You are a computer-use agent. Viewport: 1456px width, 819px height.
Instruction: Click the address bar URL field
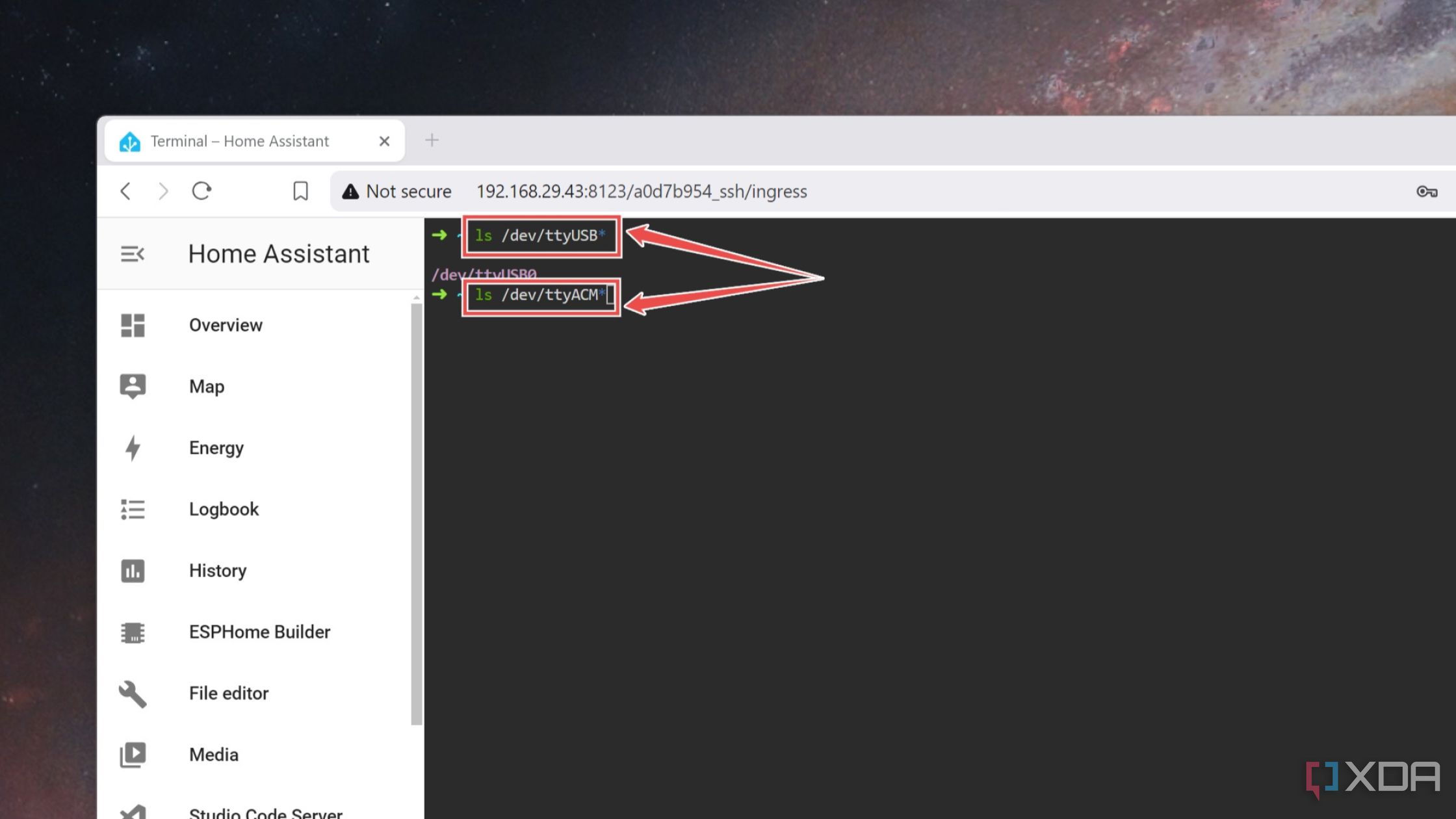pos(640,191)
